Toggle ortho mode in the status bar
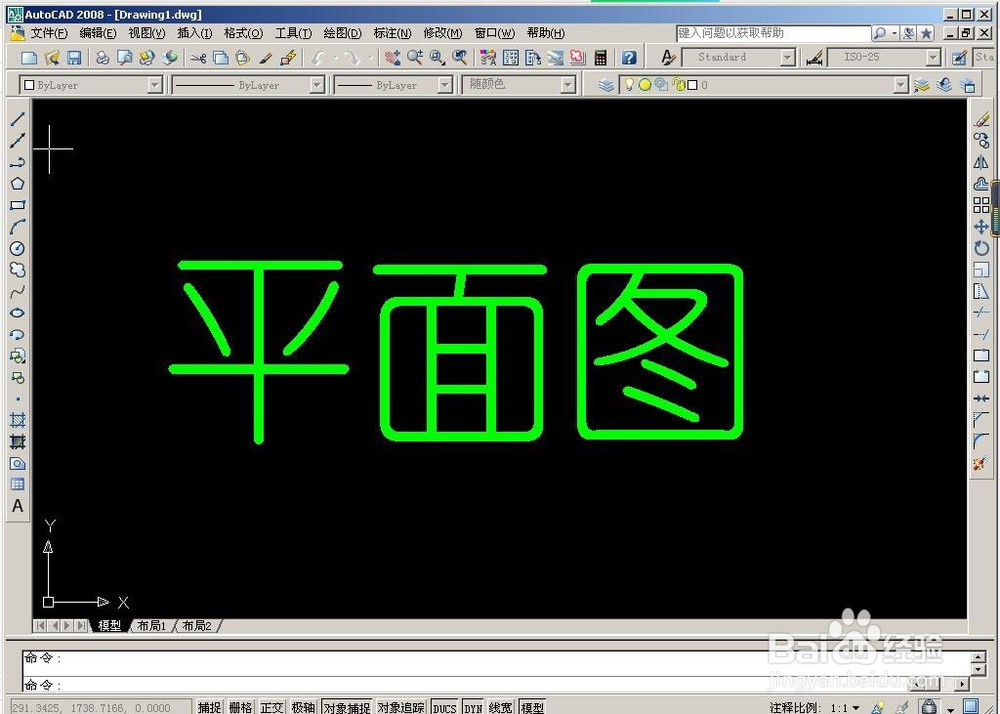1000x714 pixels. click(x=271, y=707)
